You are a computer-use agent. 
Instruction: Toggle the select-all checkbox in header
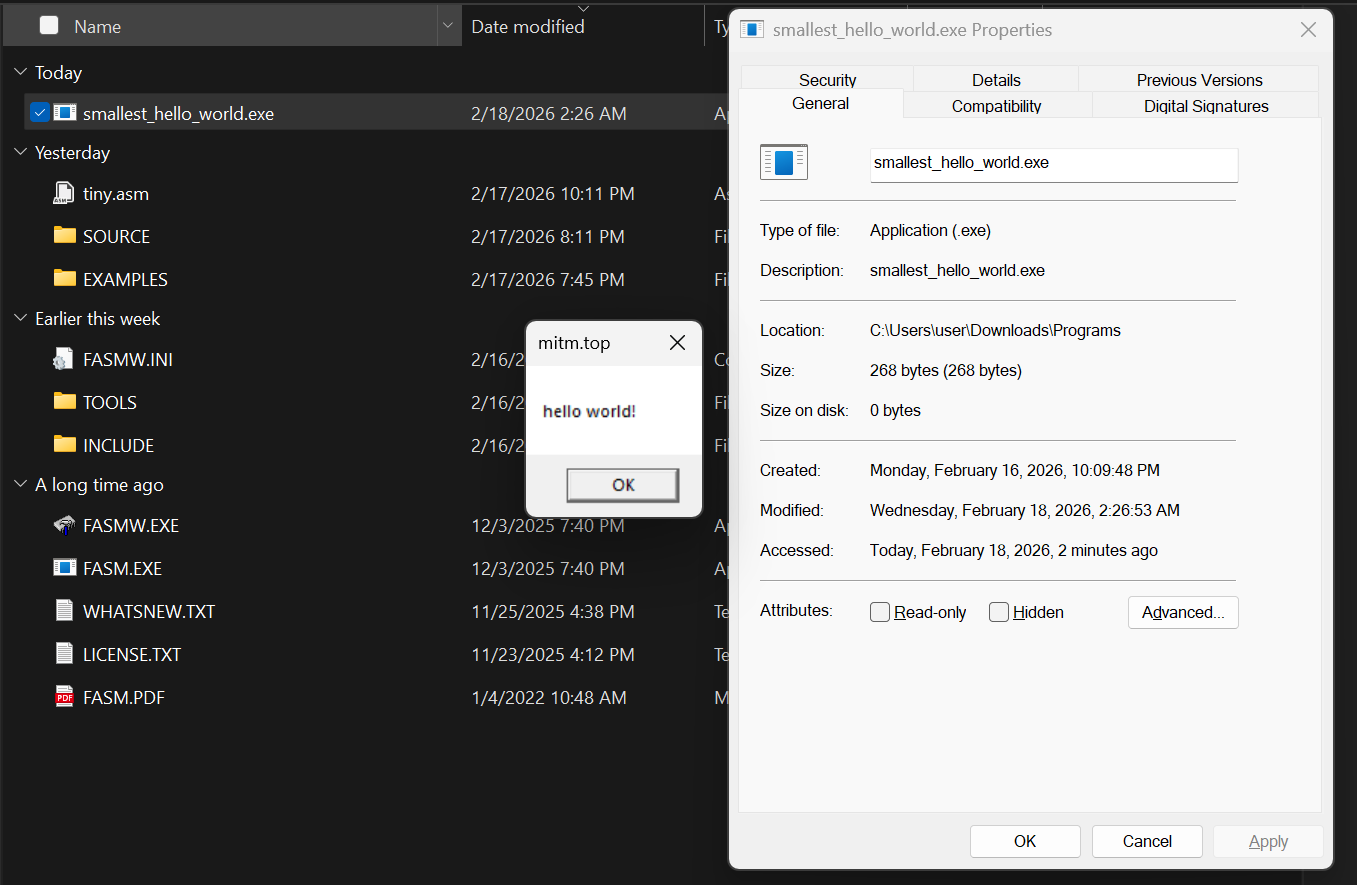(x=49, y=26)
